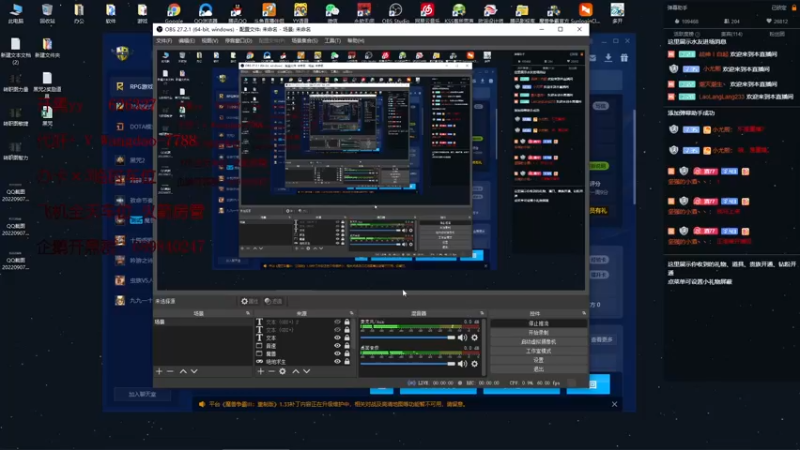Viewport: 800px width, 450px height.
Task: Open the 回收站 recycle bin icon
Action: coord(47,13)
